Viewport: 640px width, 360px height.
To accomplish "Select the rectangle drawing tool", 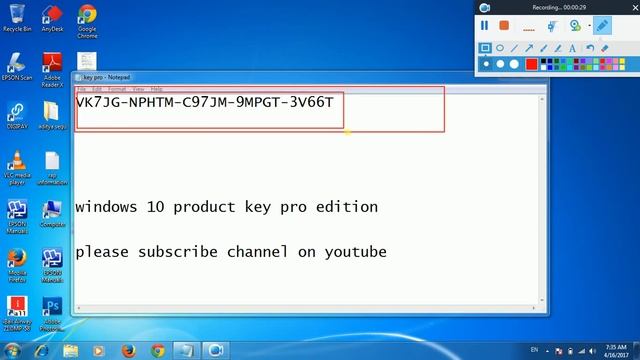I will tap(485, 48).
